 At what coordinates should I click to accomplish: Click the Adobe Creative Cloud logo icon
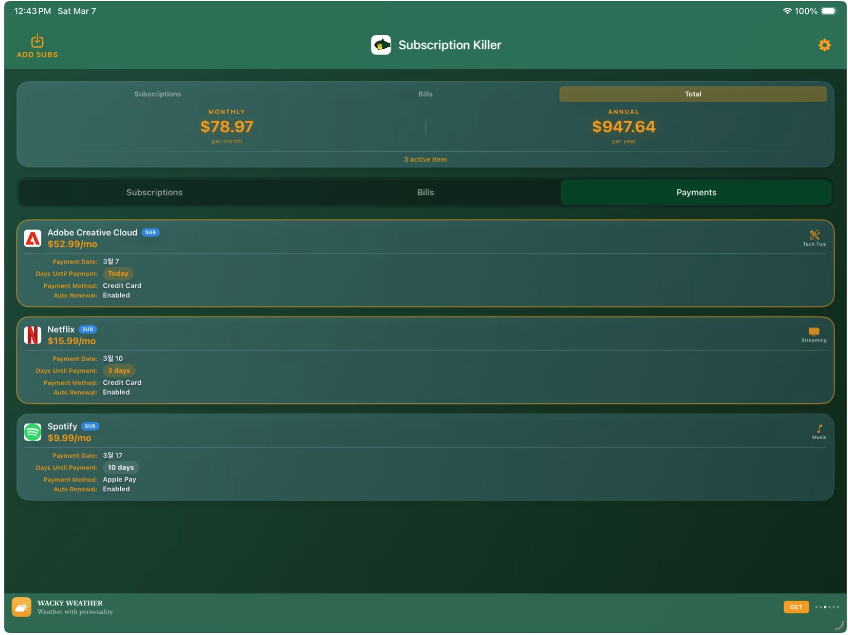(x=32, y=238)
